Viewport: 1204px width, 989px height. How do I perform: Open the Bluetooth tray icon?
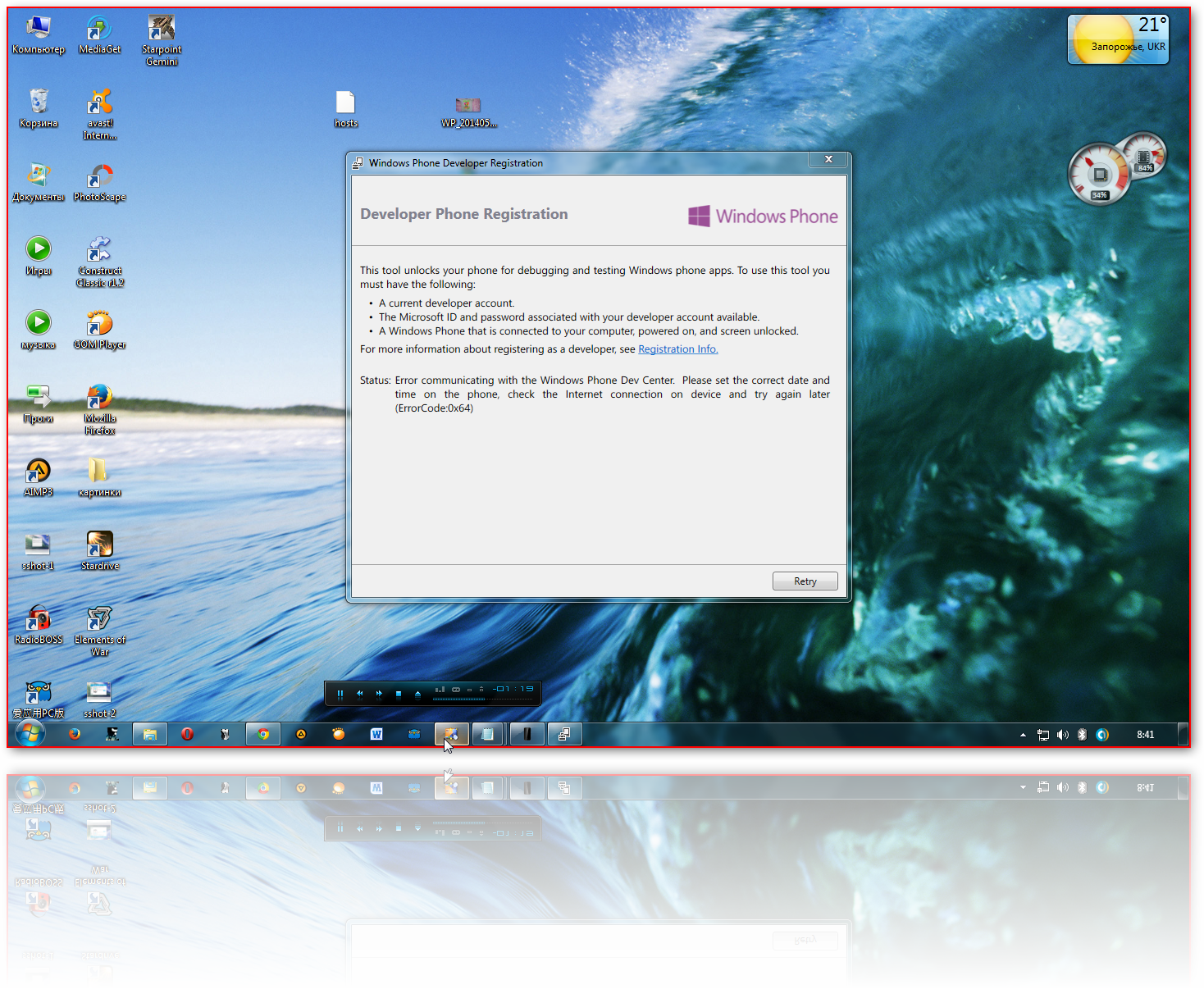(1083, 735)
